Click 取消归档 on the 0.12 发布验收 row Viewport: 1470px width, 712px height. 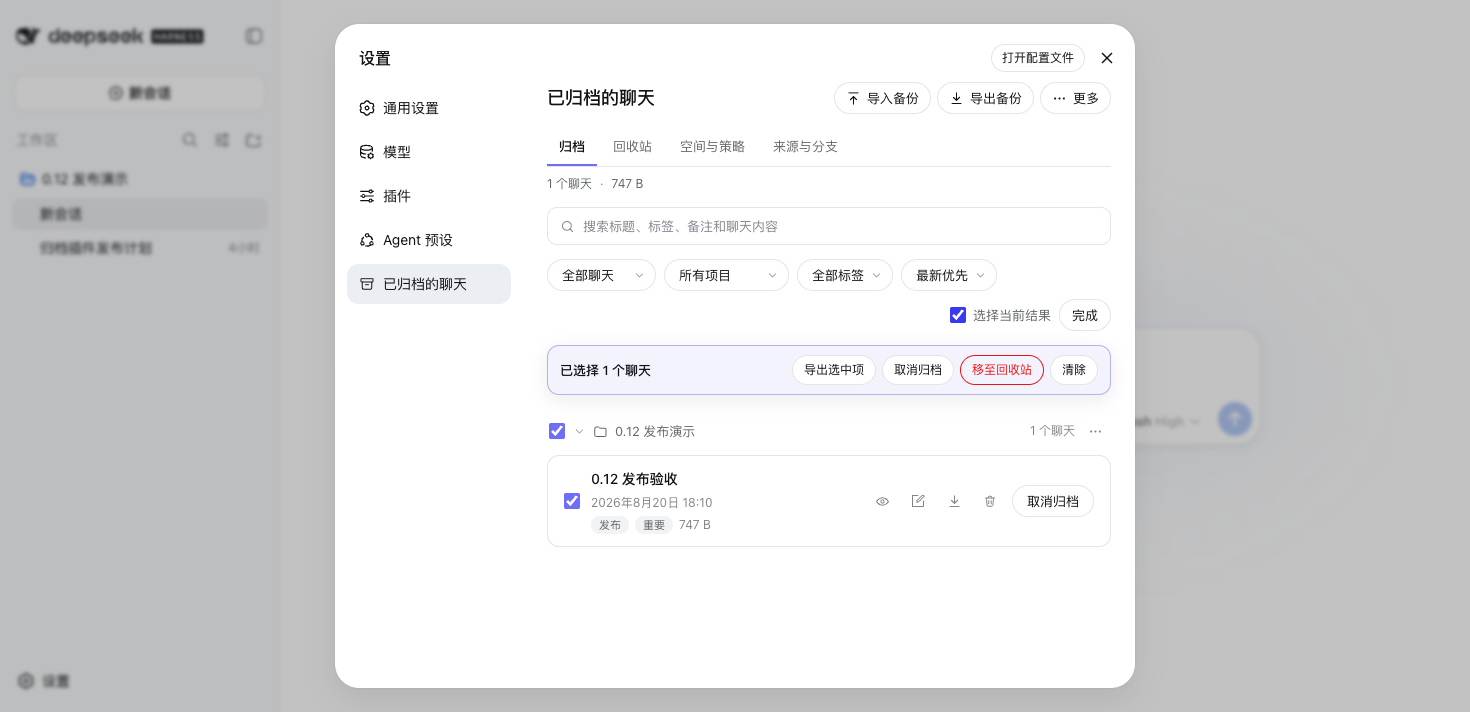pos(1053,501)
